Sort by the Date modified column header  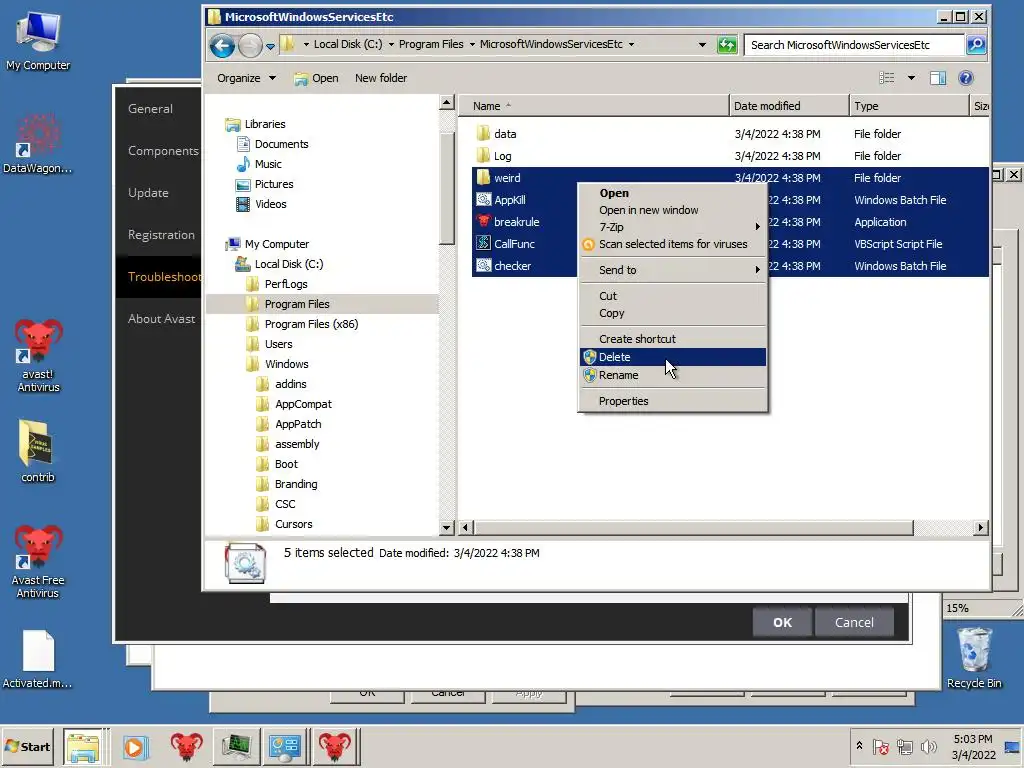pyautogui.click(x=789, y=106)
